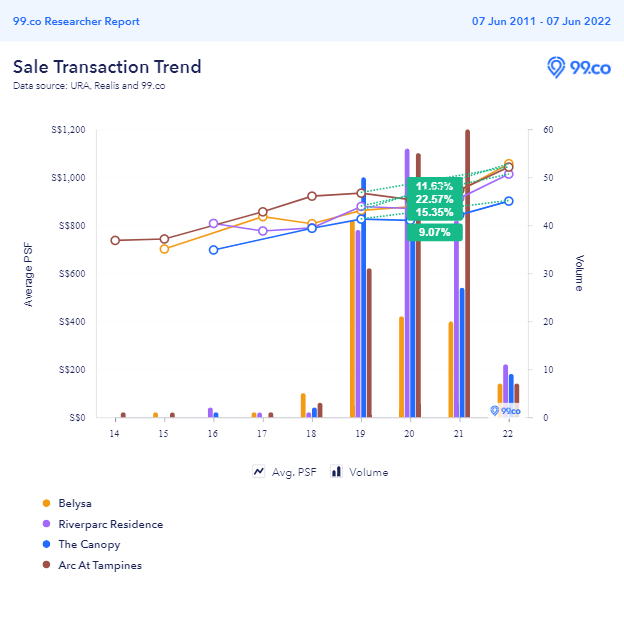Click Riverparc Residence data point for year 22
The height and width of the screenshot is (640, 624).
[x=509, y=174]
